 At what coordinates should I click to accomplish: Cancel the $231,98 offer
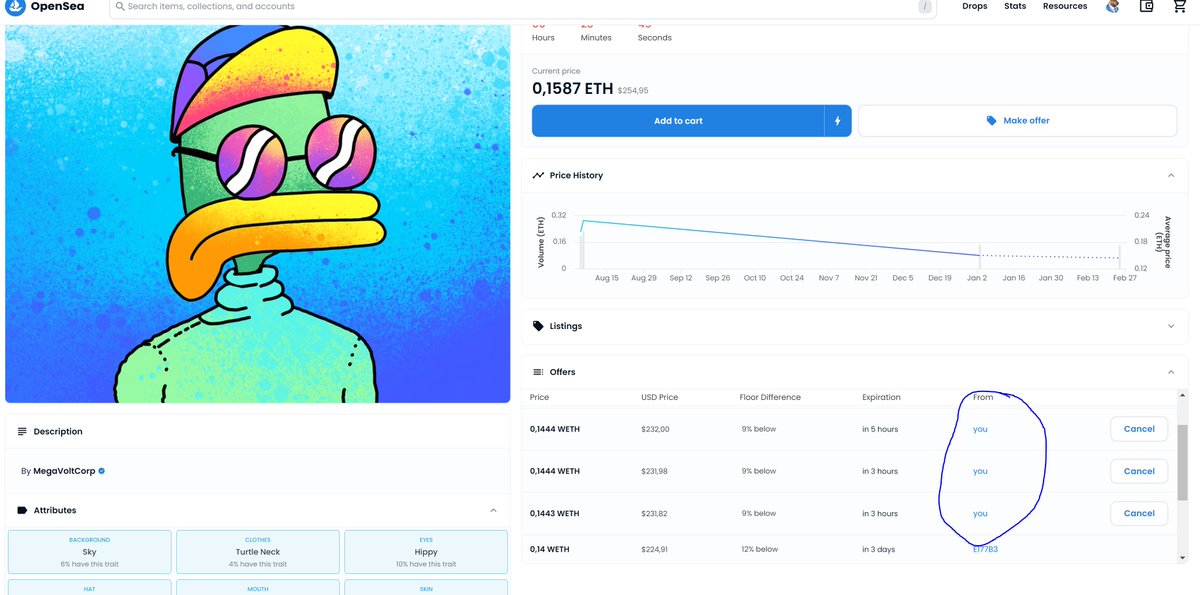[x=1139, y=471]
